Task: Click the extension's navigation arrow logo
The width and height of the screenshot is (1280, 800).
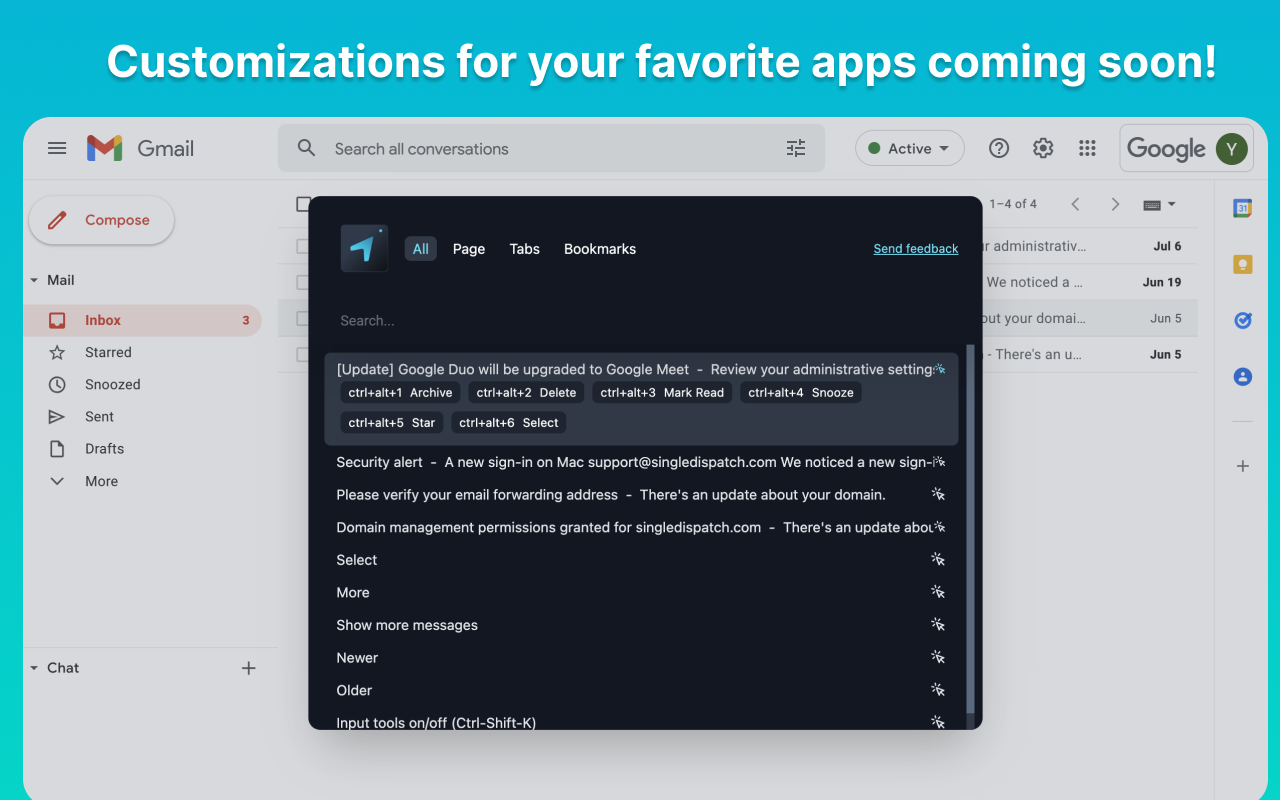Action: 363,248
